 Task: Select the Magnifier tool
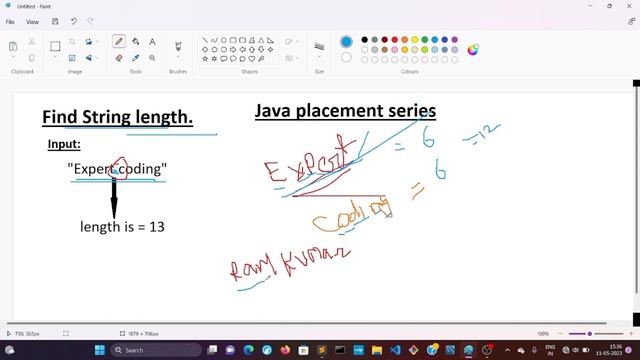152,58
